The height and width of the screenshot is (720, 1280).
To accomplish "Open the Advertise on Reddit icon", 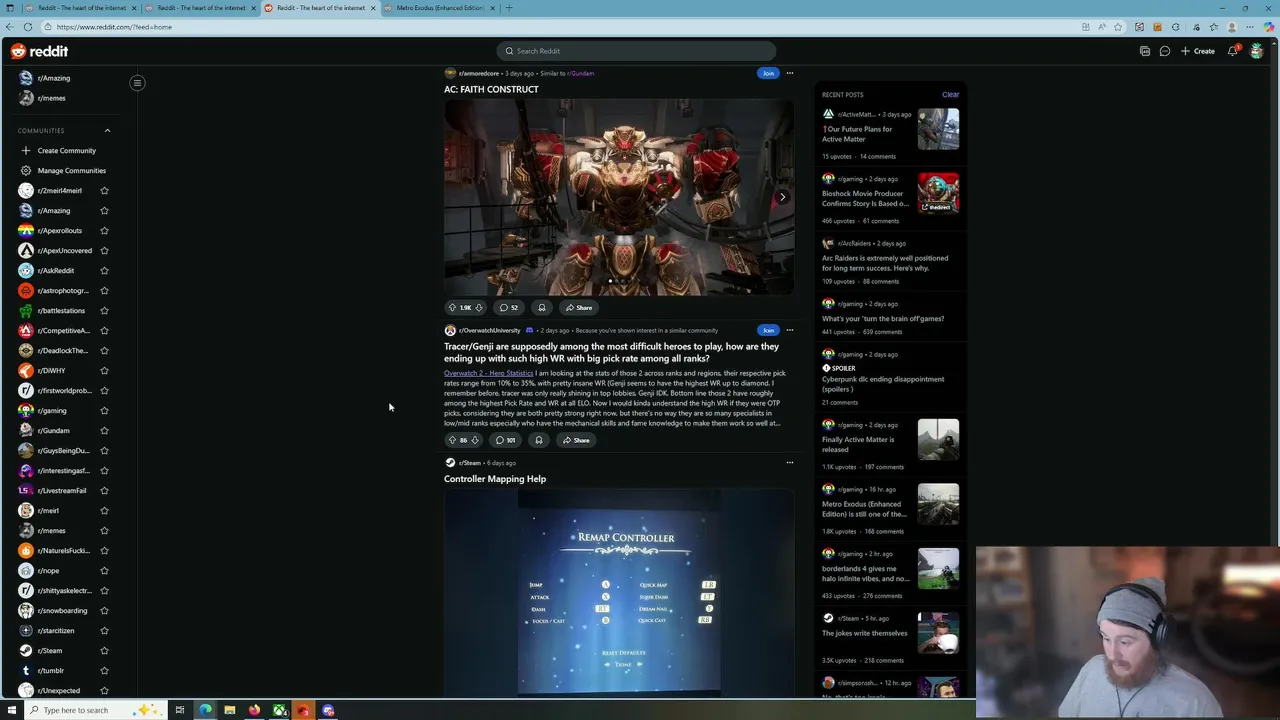I will pos(1145,51).
